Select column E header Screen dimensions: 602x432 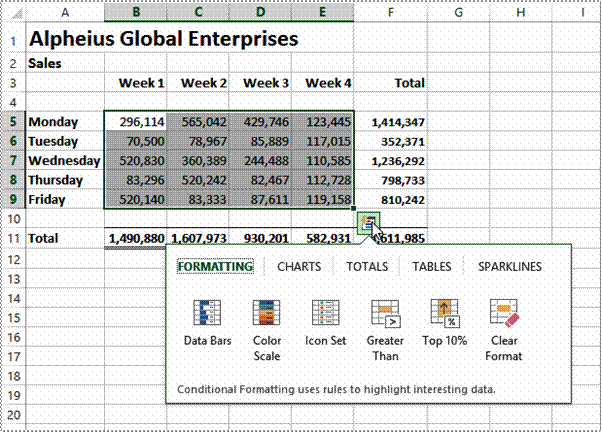tap(322, 12)
